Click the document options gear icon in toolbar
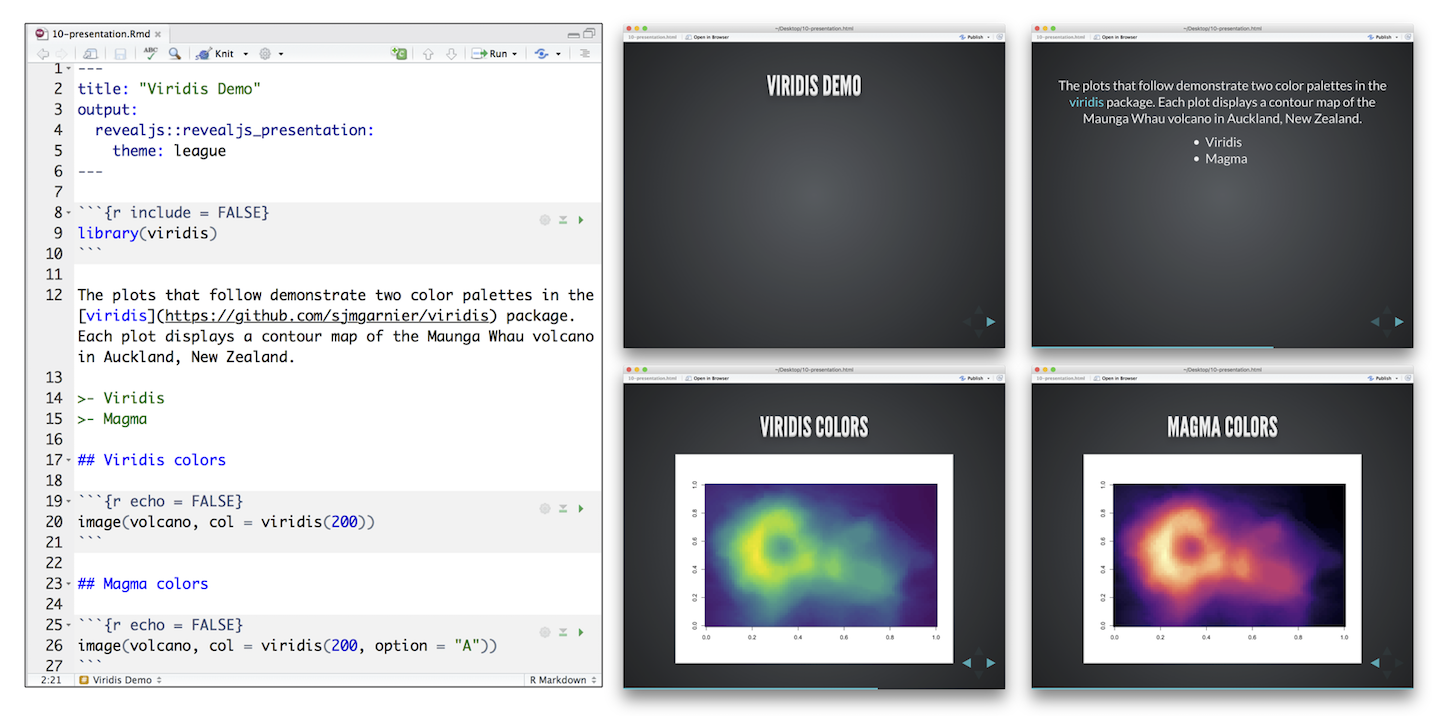 coord(265,54)
